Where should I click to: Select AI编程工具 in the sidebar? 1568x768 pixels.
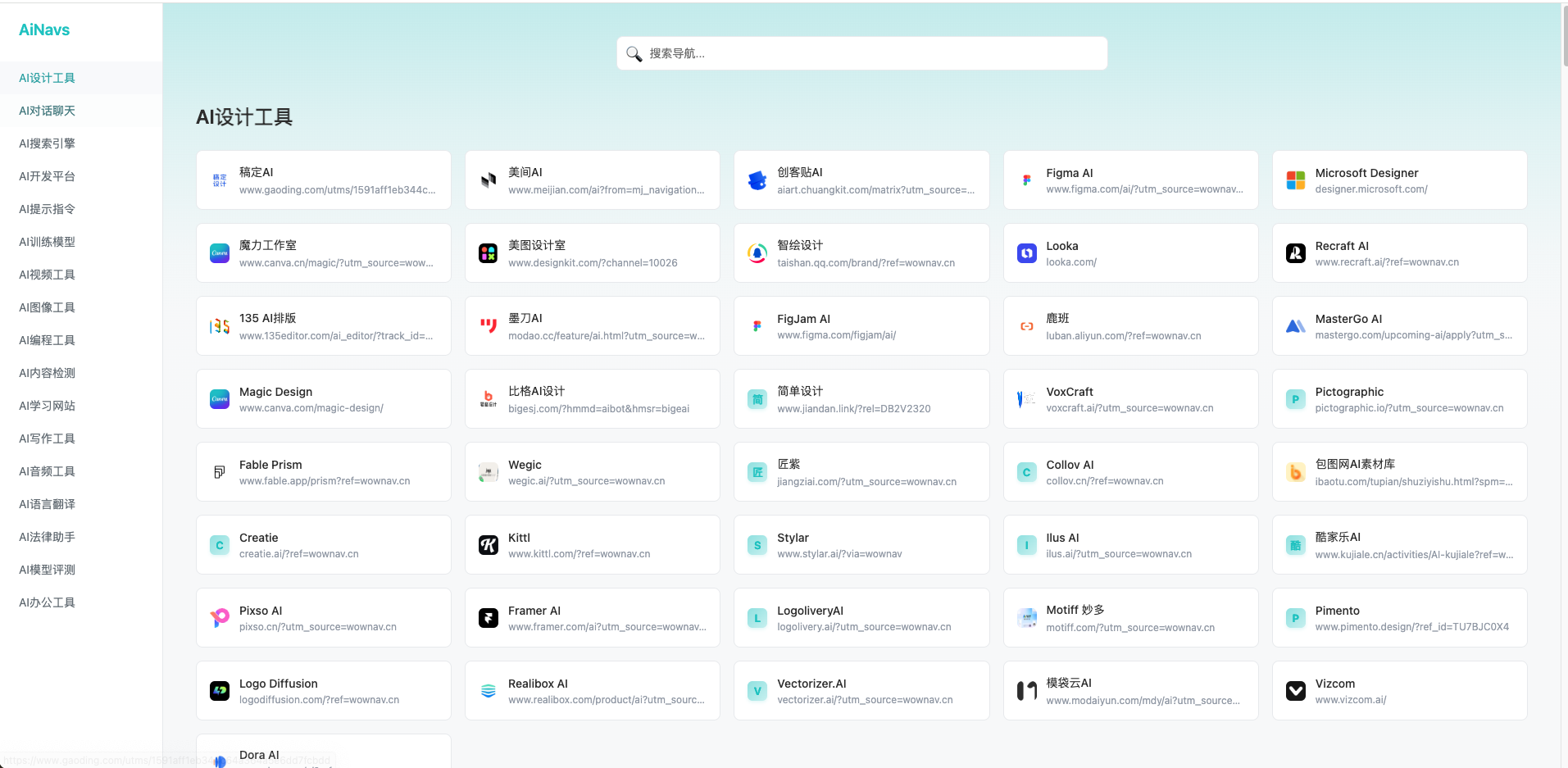tap(81, 340)
